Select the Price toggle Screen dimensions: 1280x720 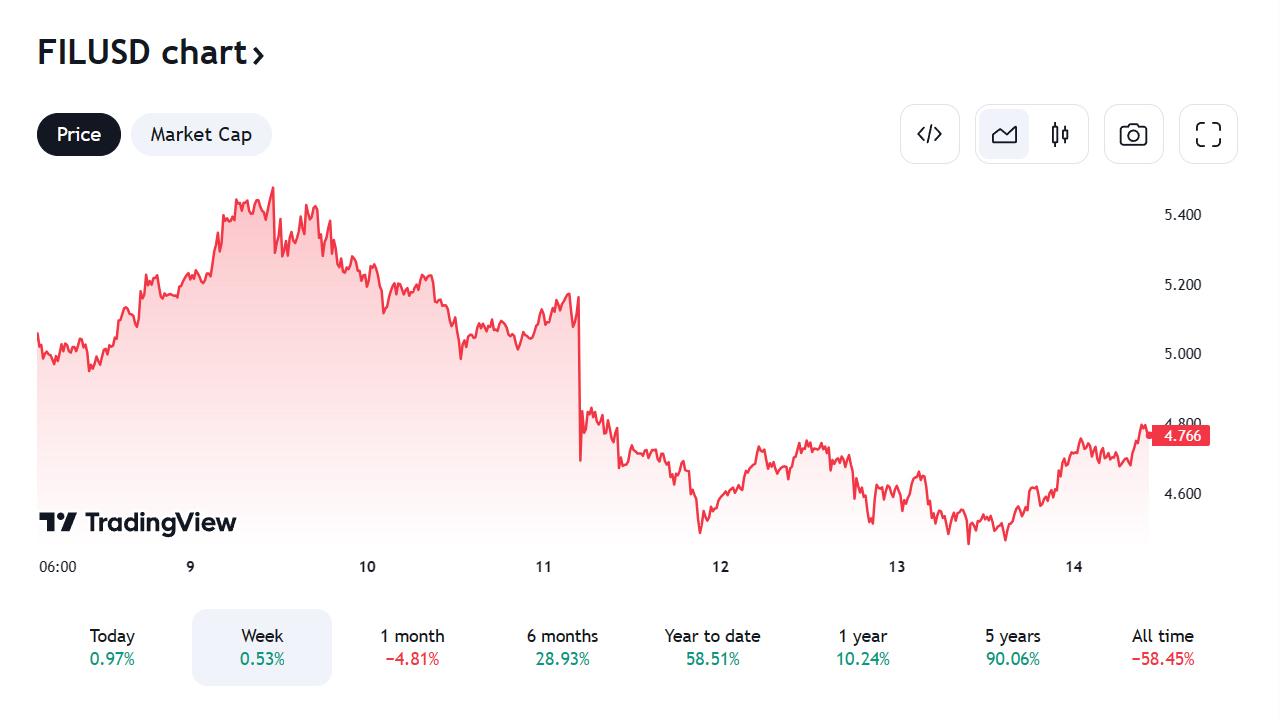[x=79, y=134]
